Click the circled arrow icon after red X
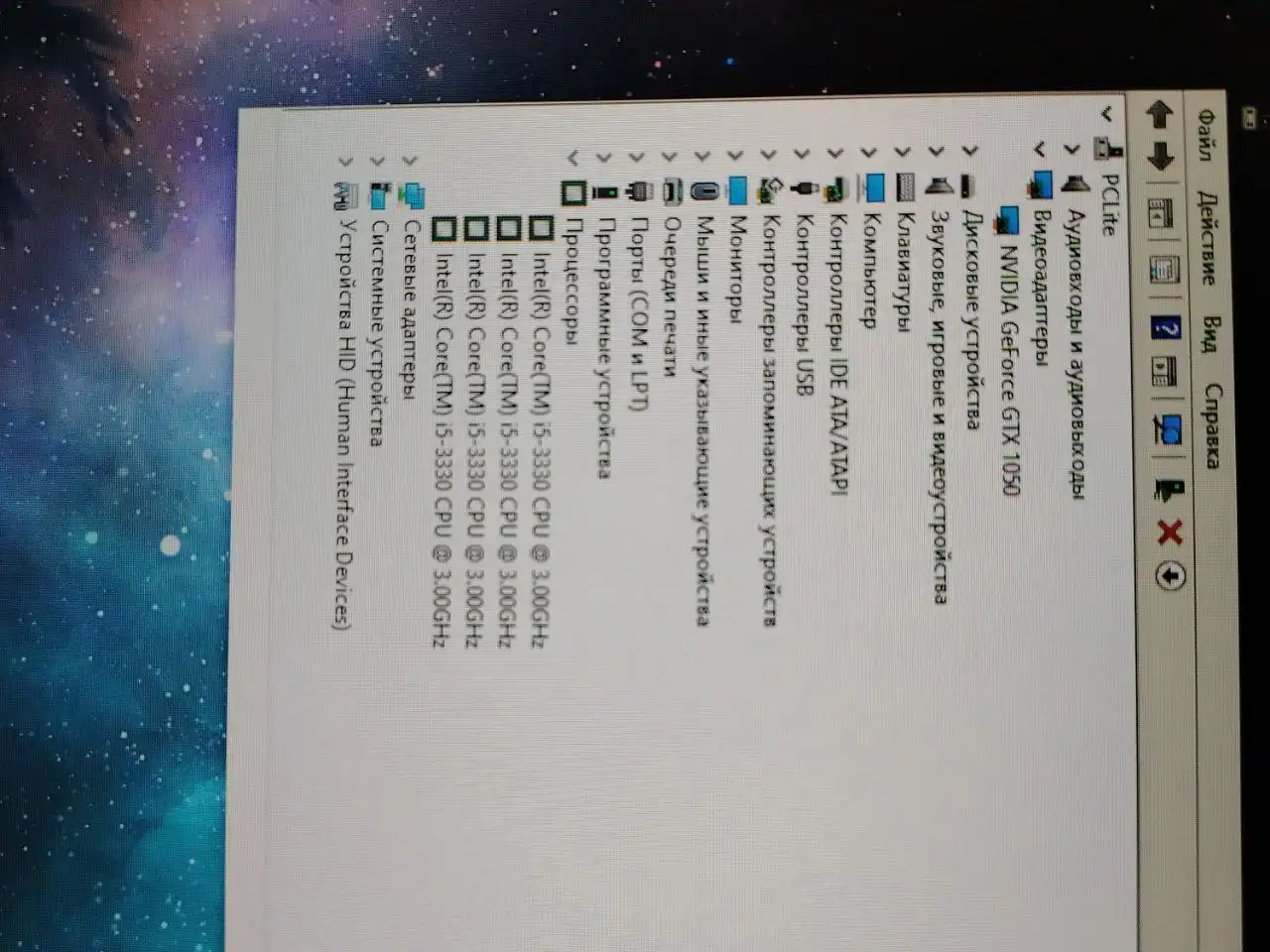Viewport: 1270px width, 952px height. coord(1171,576)
